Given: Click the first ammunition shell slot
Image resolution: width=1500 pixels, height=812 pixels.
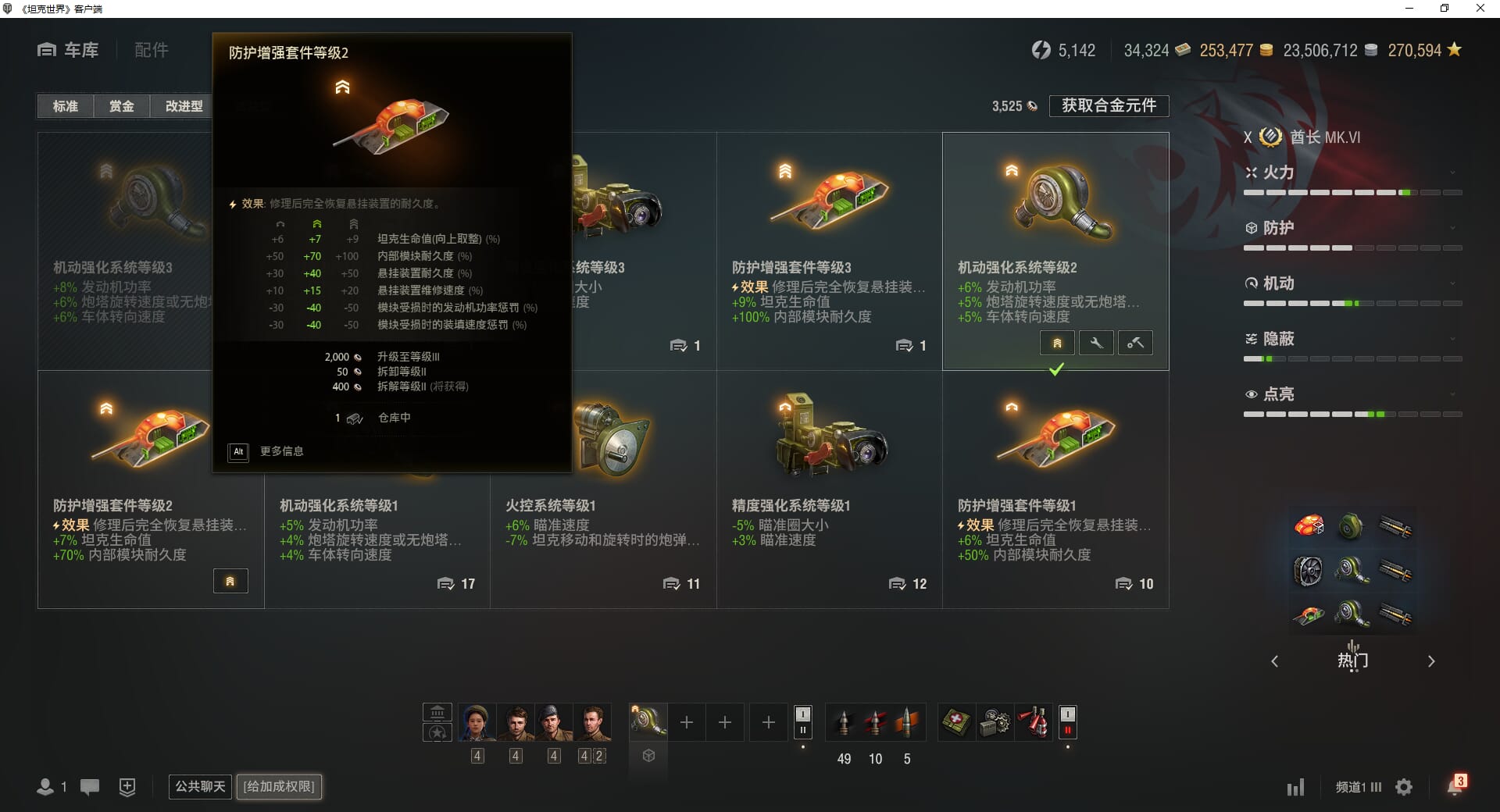Looking at the screenshot, I should coord(844,722).
